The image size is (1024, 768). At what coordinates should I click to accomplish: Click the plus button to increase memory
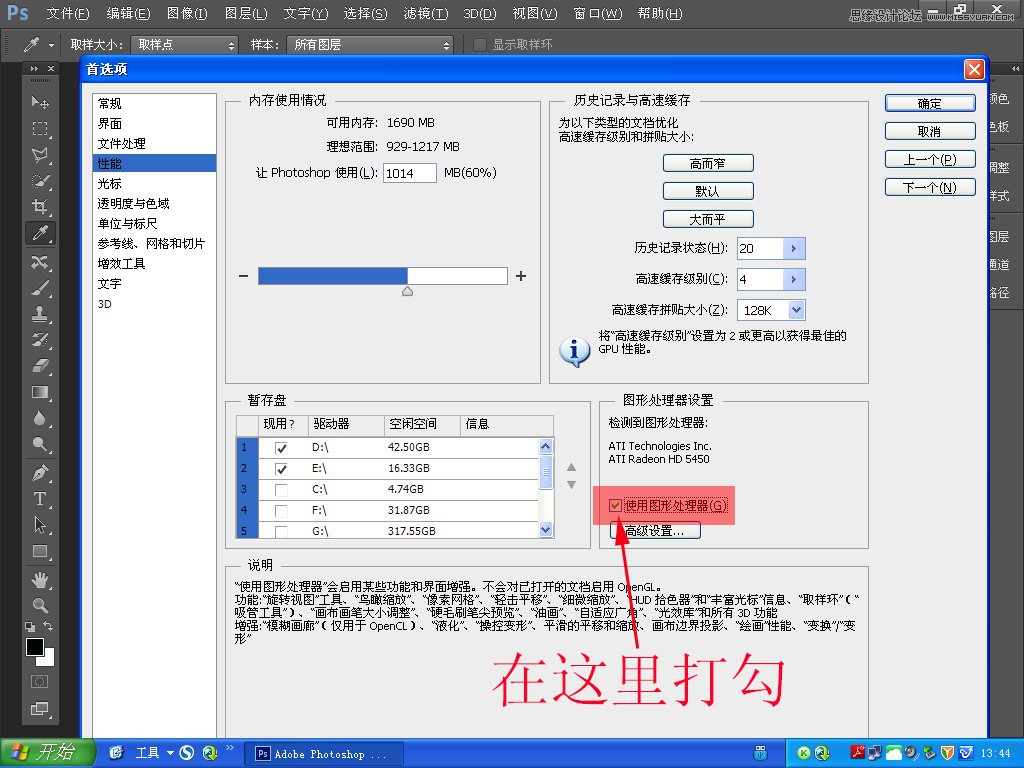point(520,276)
